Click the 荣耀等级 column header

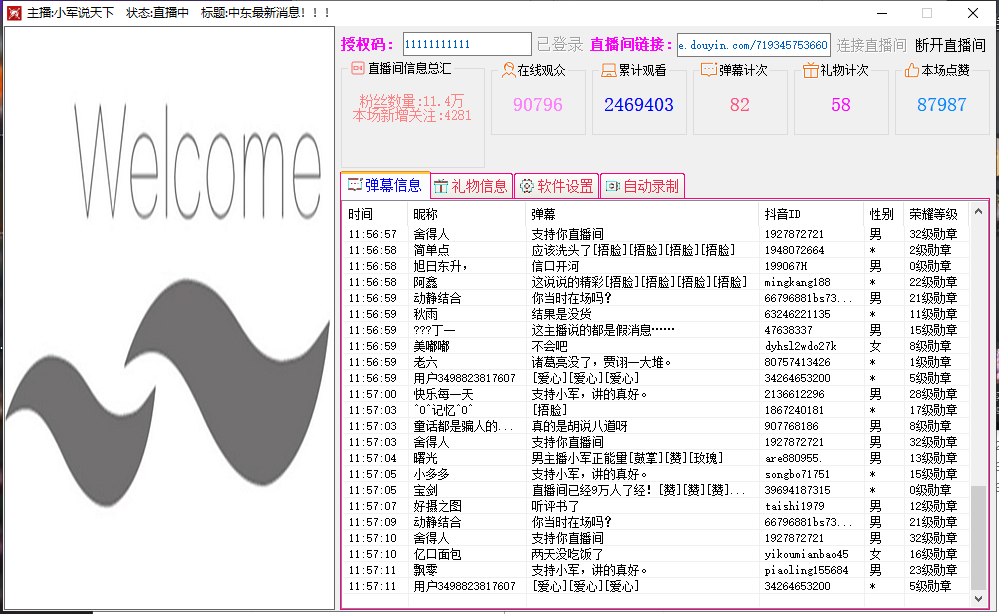click(934, 214)
